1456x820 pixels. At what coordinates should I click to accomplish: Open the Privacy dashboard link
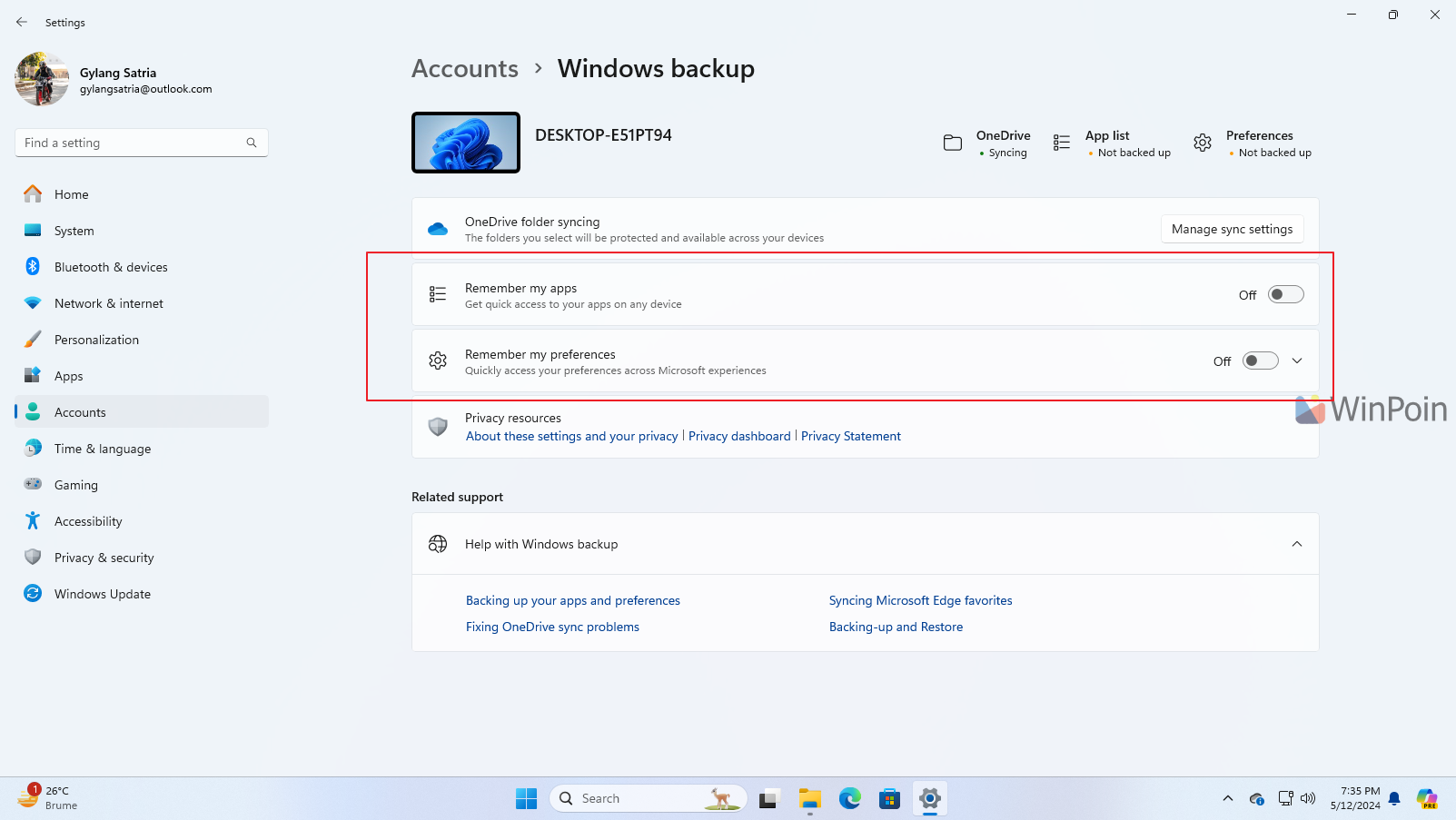[x=739, y=436]
